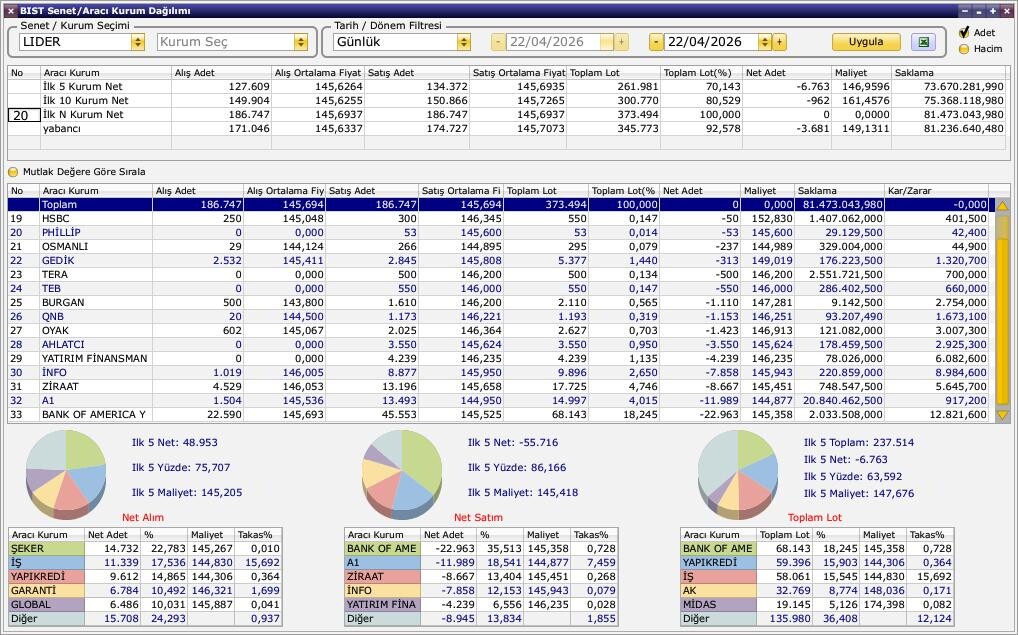Click the plus icon in the title bar
Screen dimensions: 1018x635
click(x=993, y=10)
